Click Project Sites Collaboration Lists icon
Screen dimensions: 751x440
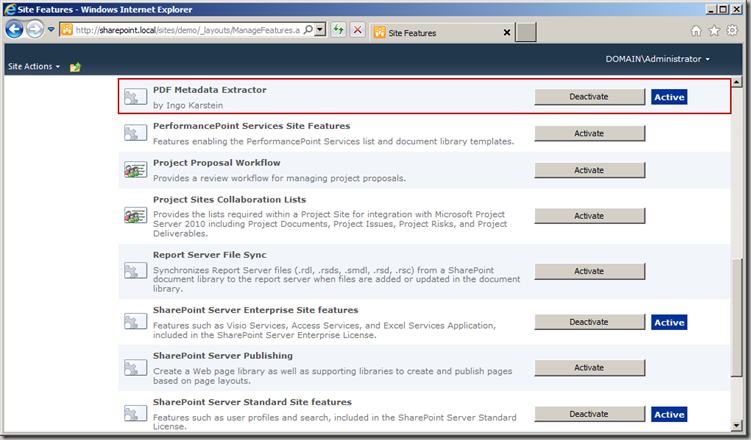(x=136, y=215)
